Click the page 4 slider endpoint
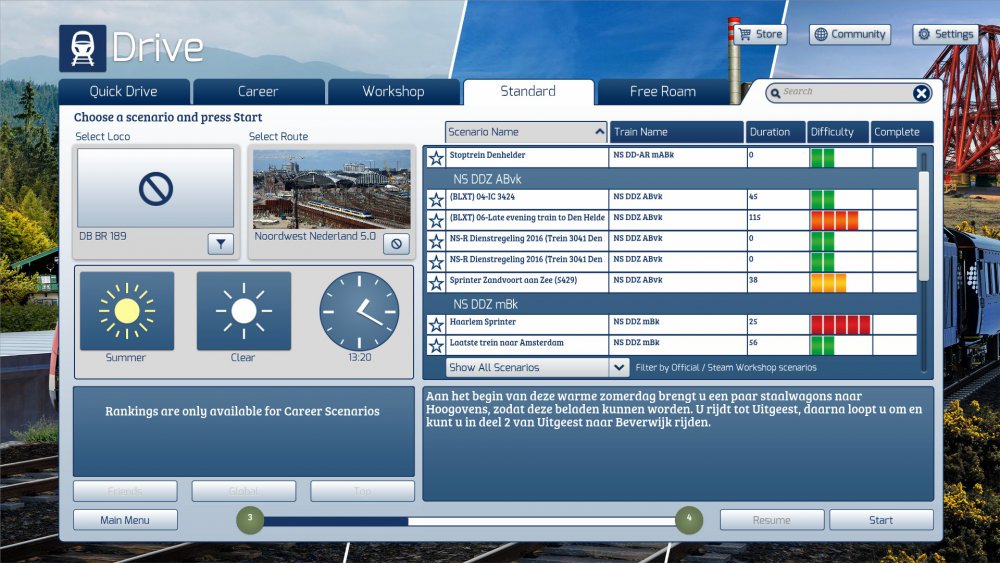The height and width of the screenshot is (563, 1000). point(688,520)
